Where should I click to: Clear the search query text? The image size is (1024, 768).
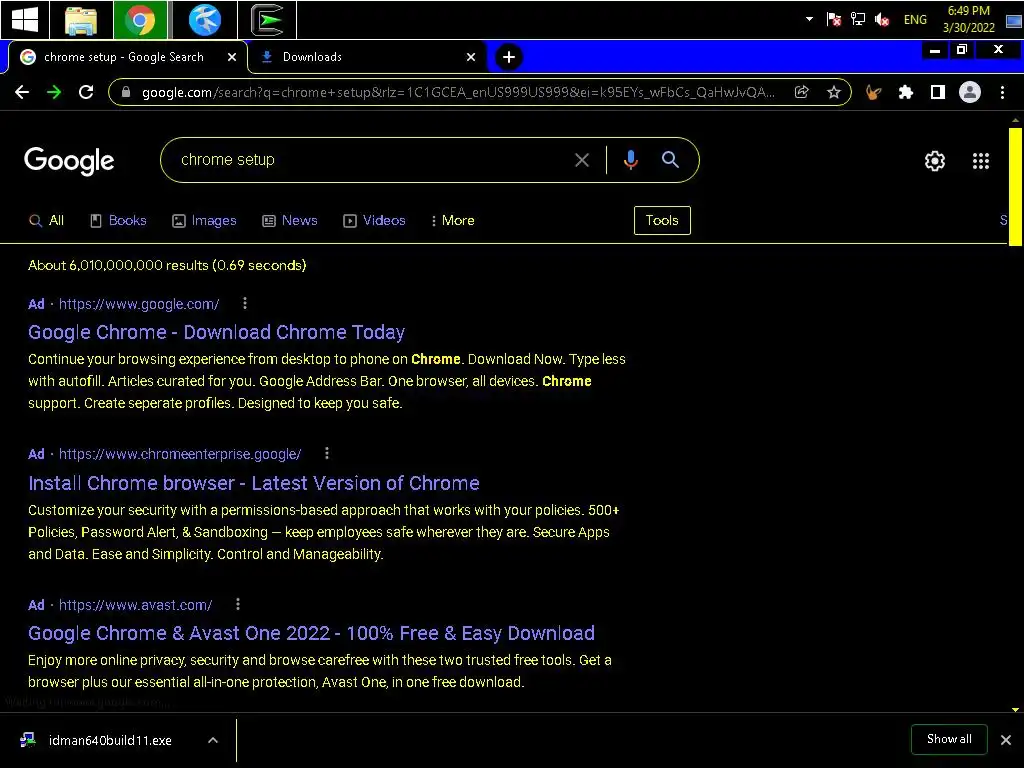coord(582,160)
